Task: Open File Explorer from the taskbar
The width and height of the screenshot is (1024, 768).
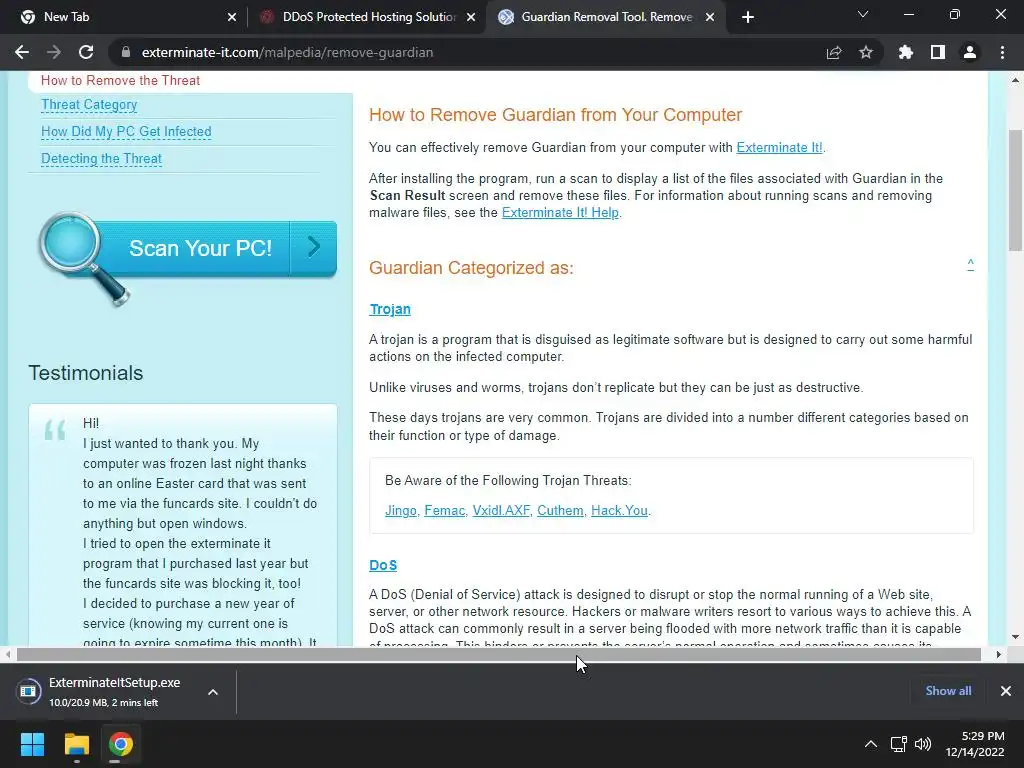Action: (x=76, y=744)
